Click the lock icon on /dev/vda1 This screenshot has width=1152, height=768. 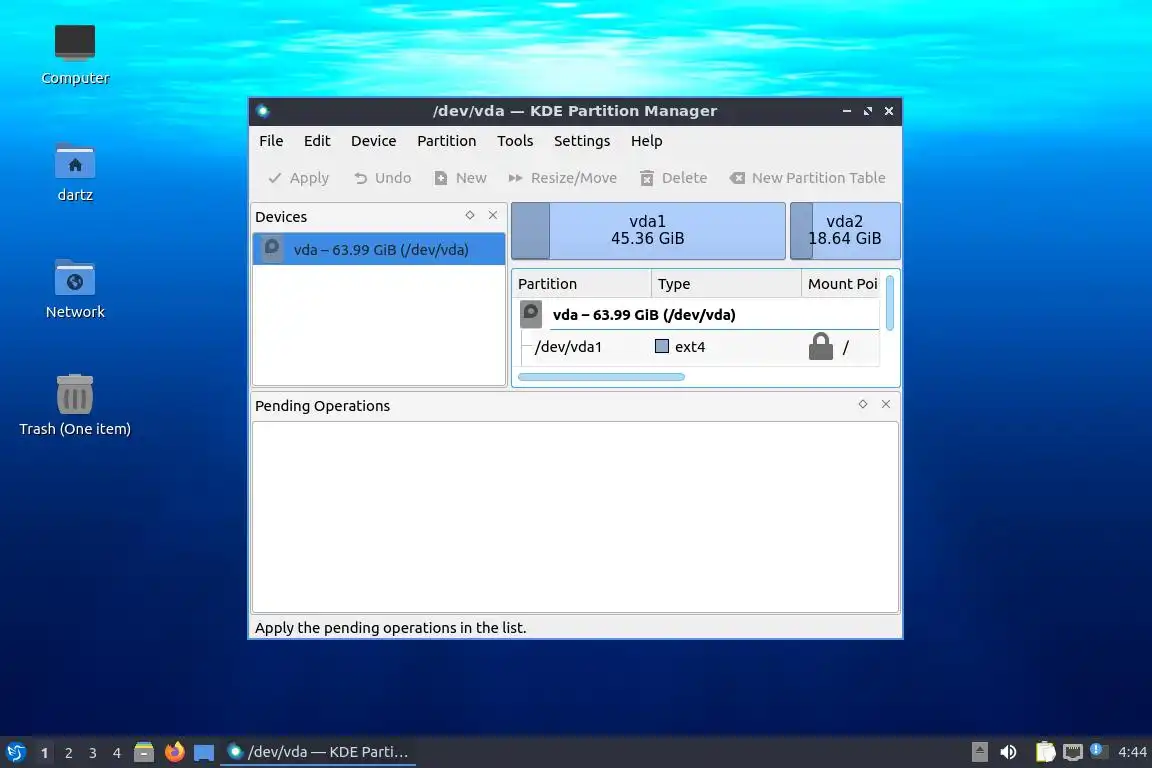[x=821, y=346]
